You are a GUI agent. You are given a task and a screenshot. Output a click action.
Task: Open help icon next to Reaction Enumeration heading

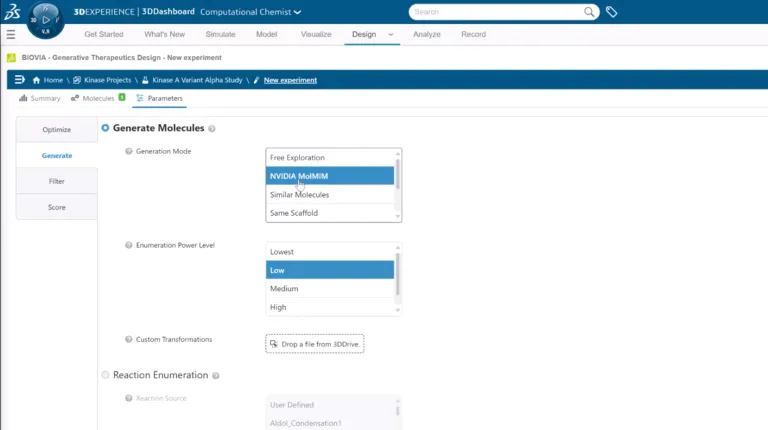(216, 376)
